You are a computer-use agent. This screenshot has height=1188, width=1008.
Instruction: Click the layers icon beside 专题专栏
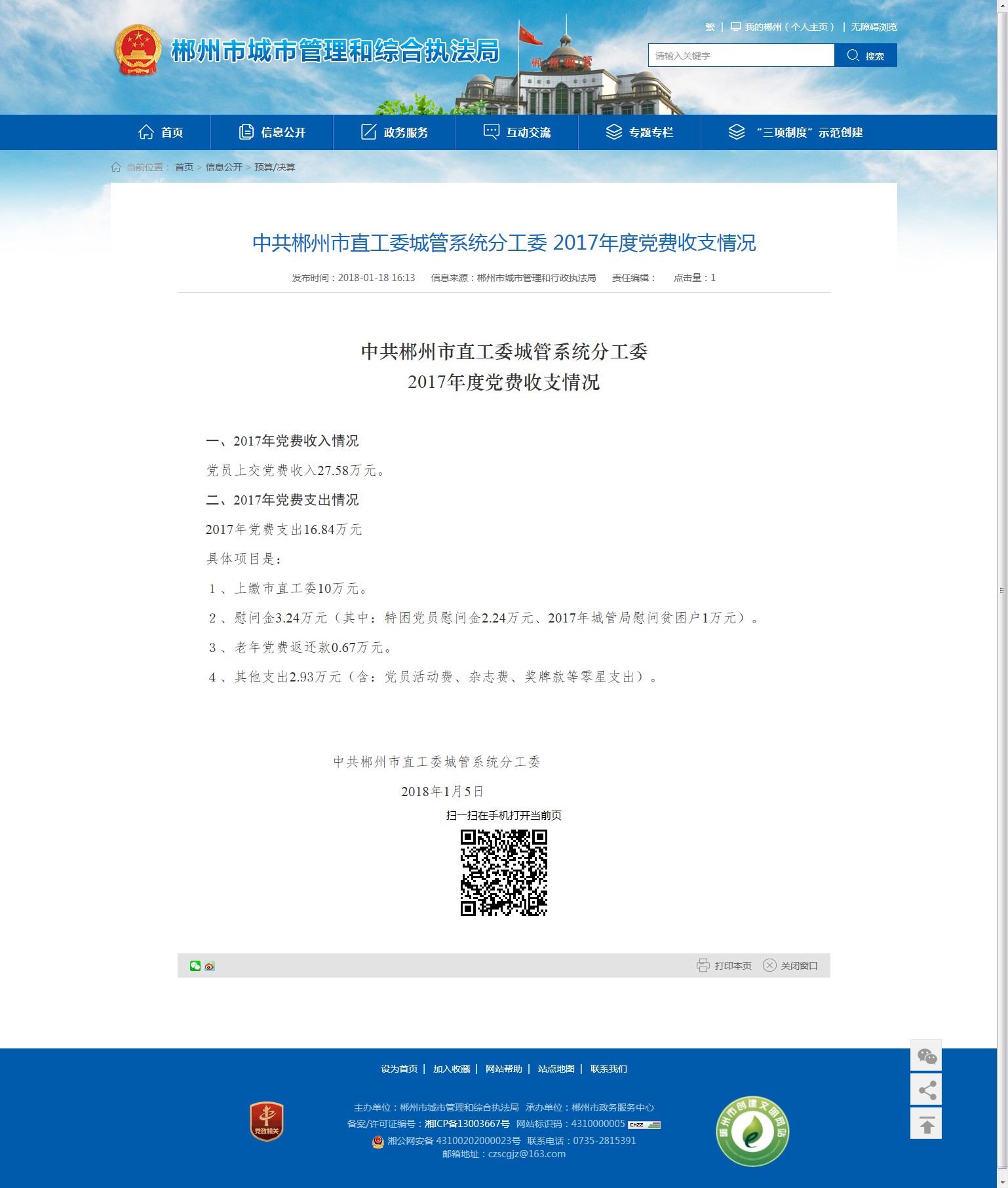614,132
